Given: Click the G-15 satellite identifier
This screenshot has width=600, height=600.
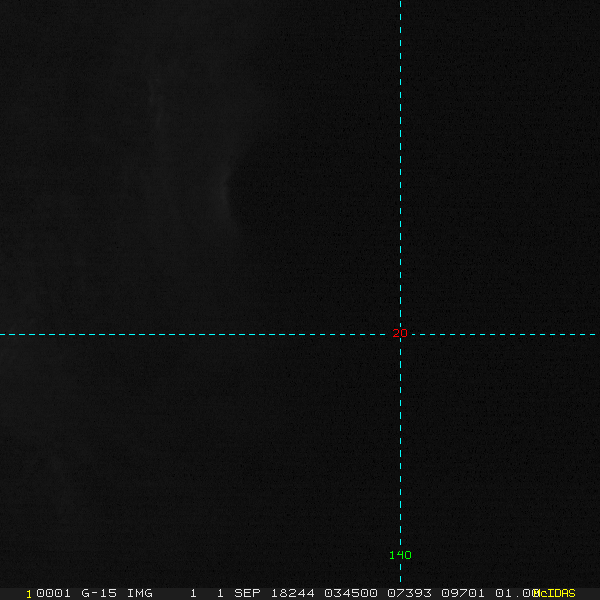Looking at the screenshot, I should [100, 593].
